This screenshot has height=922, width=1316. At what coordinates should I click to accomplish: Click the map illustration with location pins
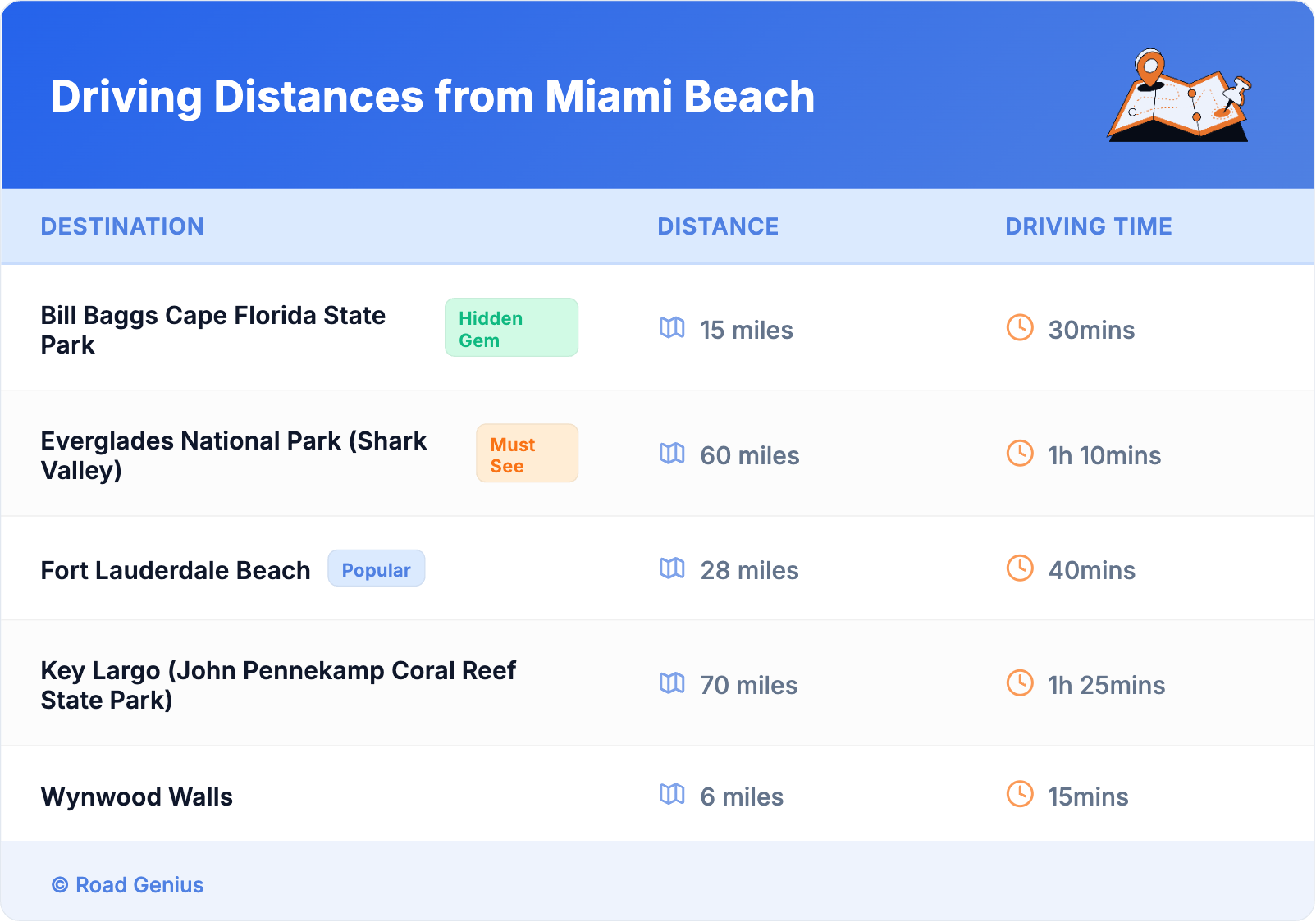(1180, 96)
